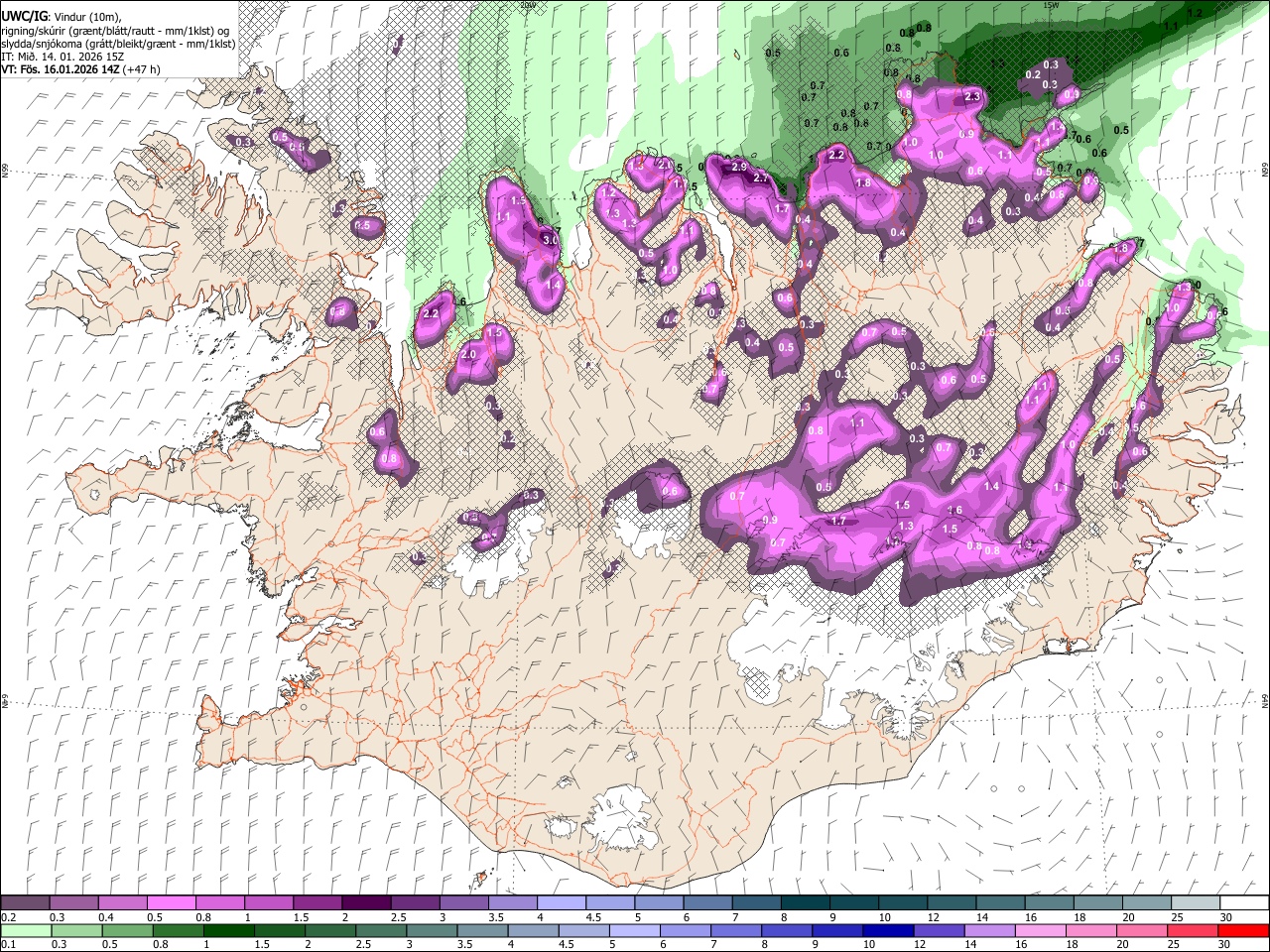The width and height of the screenshot is (1270, 952).
Task: Click the 3.0 precipitation value on the map
Action: click(550, 240)
